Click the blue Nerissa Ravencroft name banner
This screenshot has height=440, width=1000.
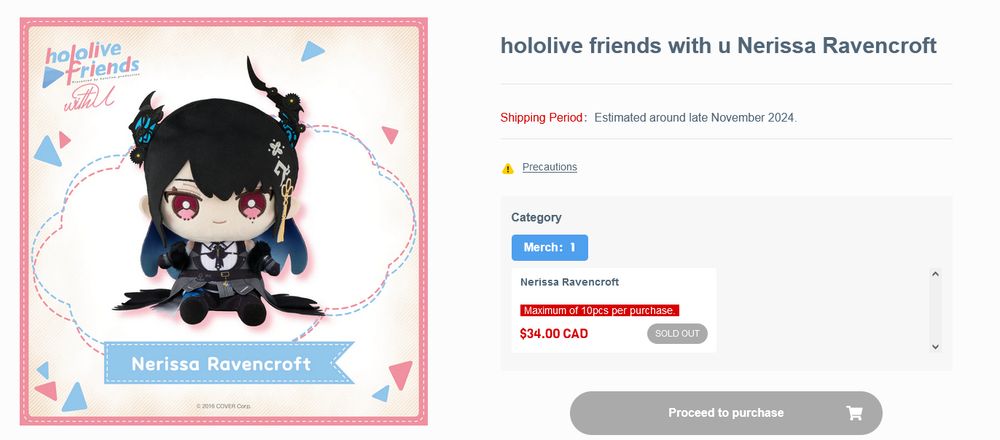[221, 363]
